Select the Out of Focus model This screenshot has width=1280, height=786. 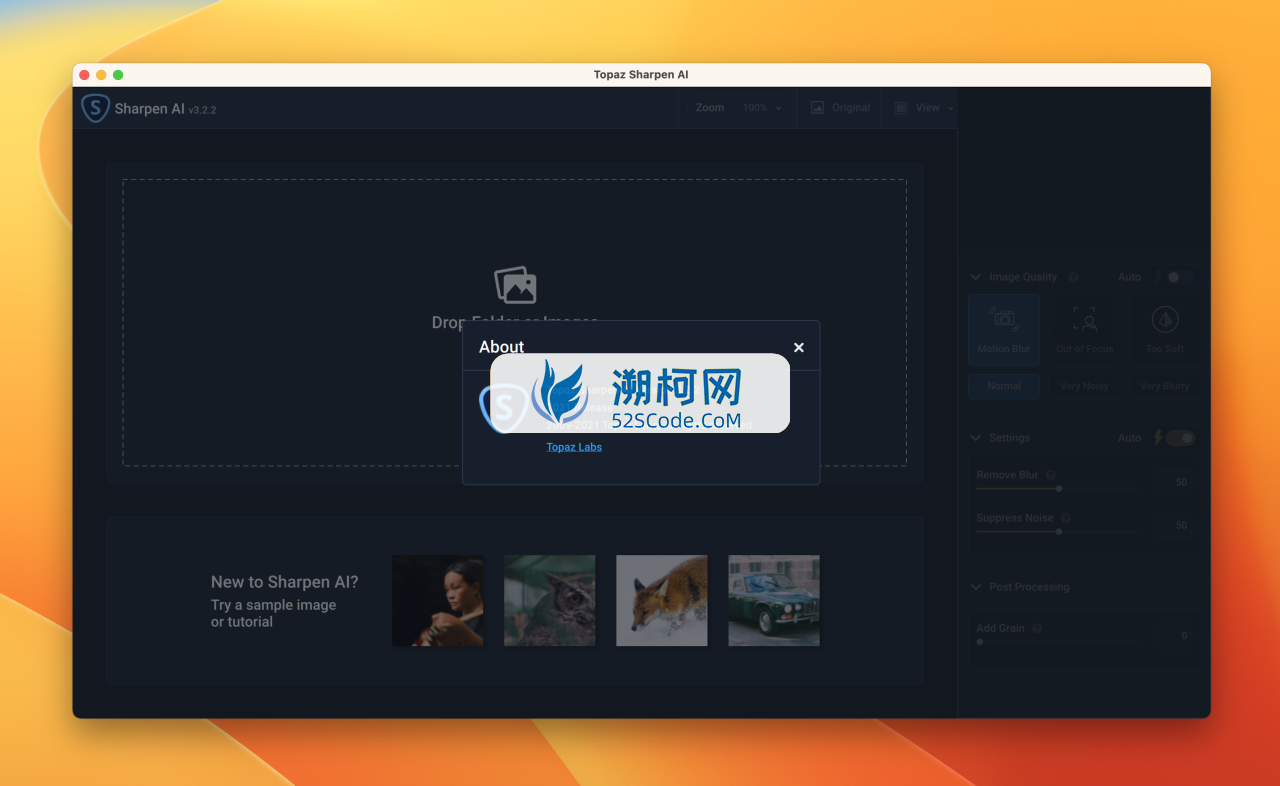pos(1085,329)
